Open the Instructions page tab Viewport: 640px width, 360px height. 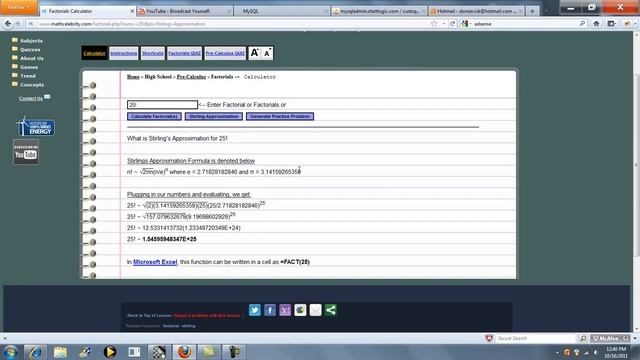point(124,53)
